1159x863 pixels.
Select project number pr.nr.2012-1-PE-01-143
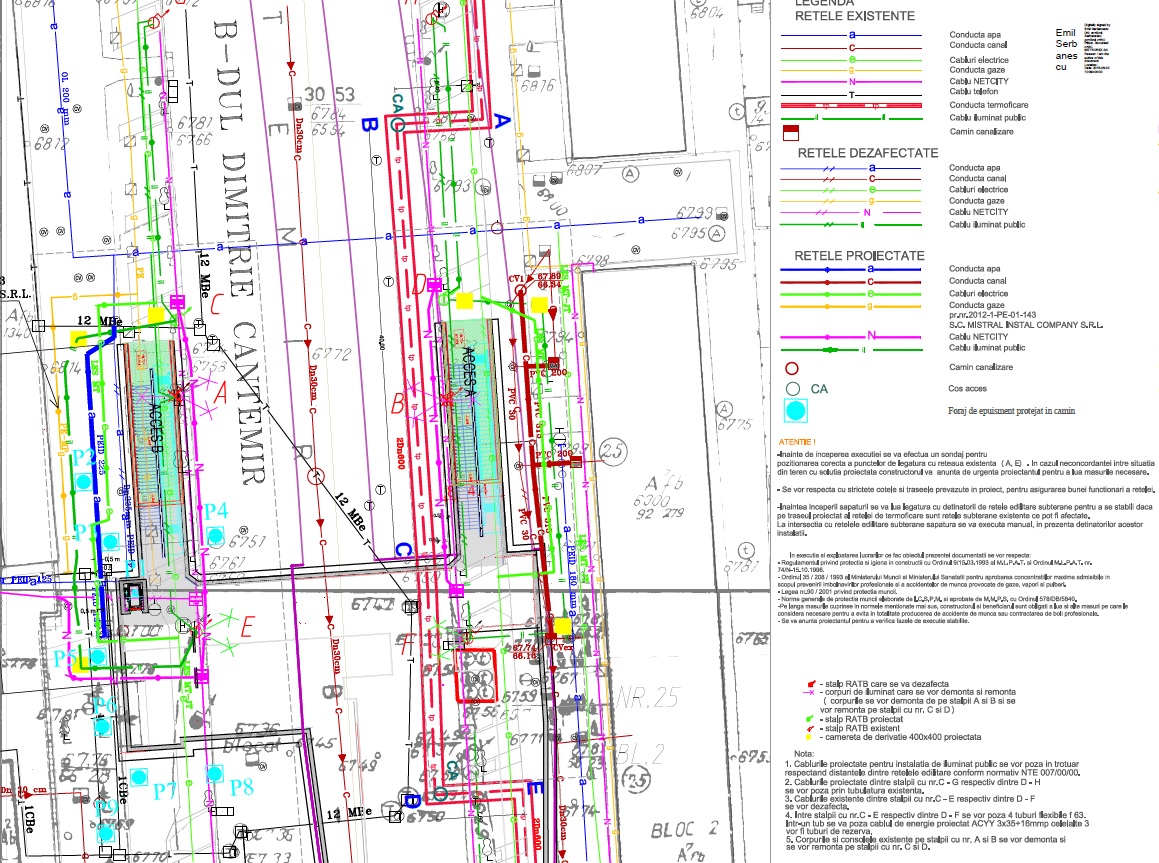[992, 315]
